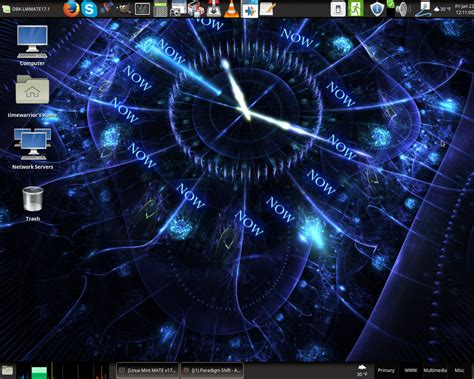Switch to the Multimedia workspace
The height and width of the screenshot is (379, 474).
435,370
